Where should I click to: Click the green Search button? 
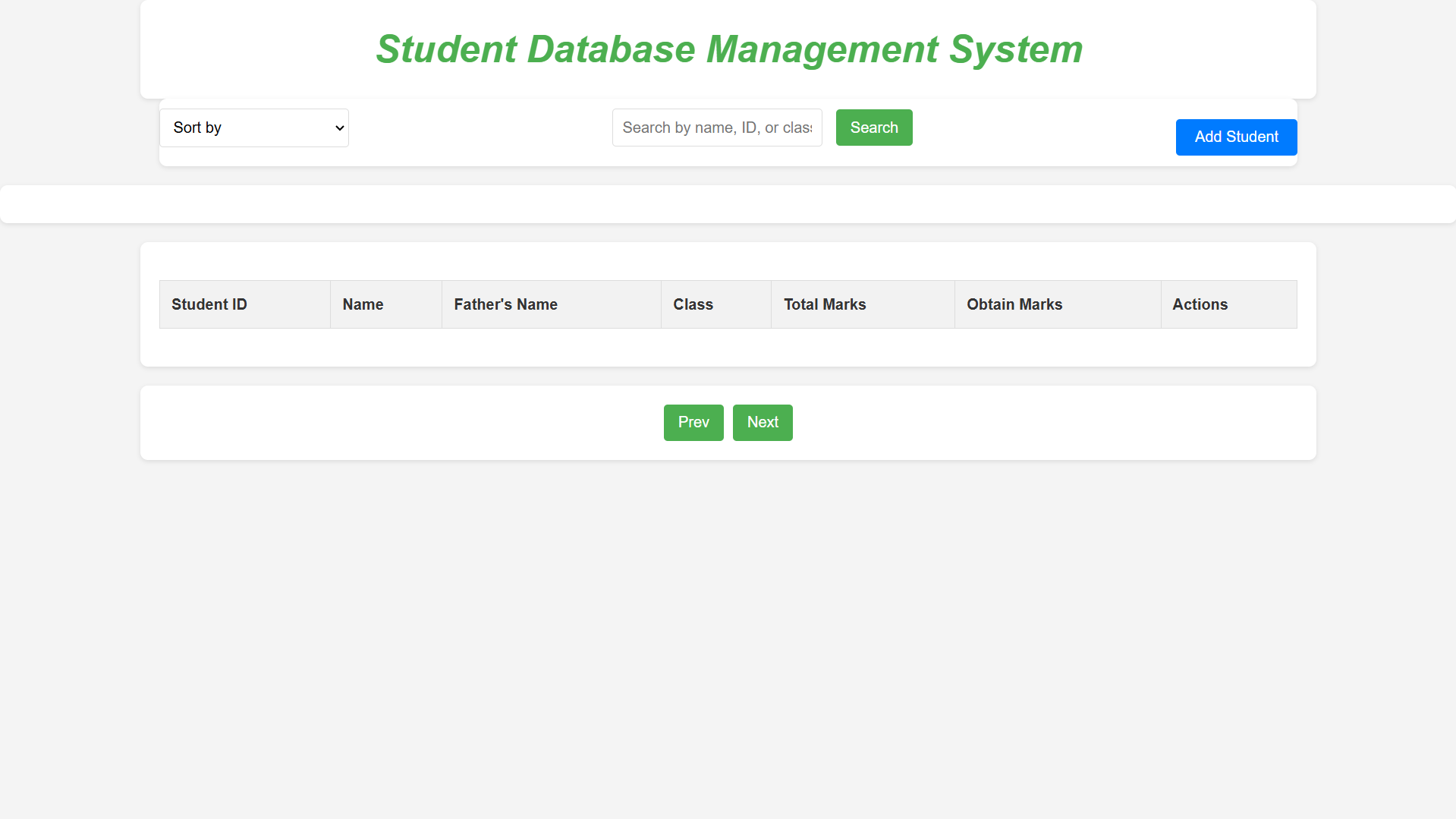pos(874,128)
